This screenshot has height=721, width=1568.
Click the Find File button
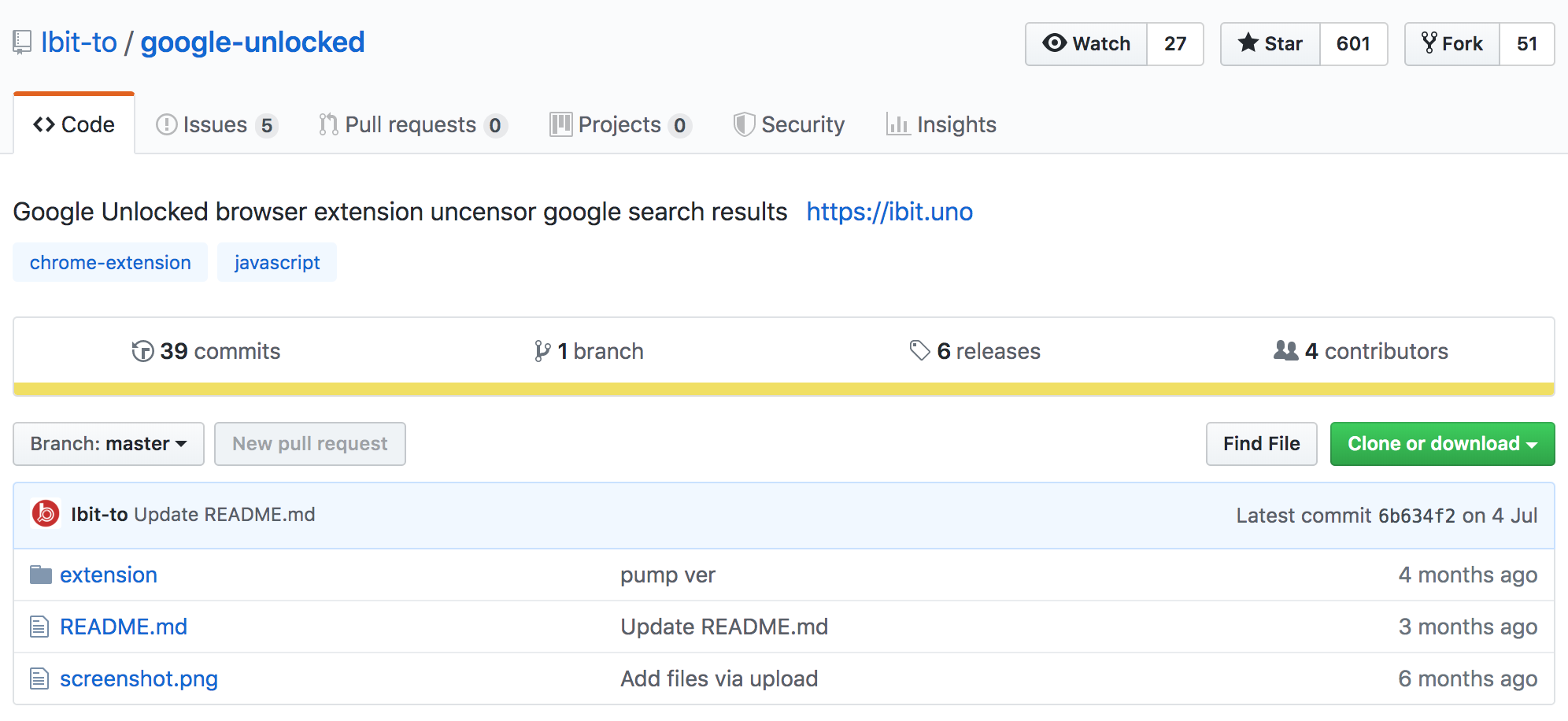(1261, 444)
